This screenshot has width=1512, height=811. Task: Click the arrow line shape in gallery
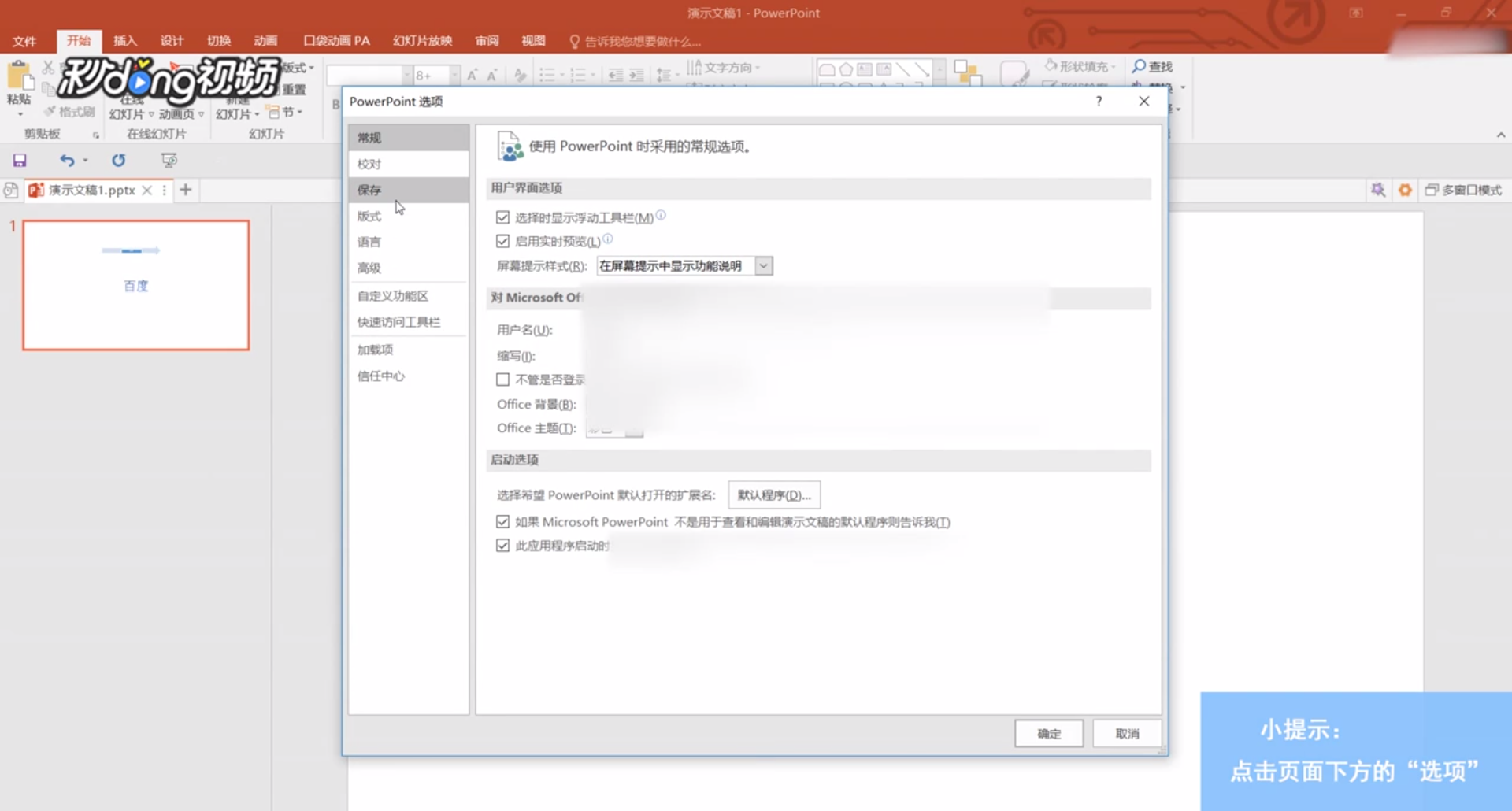pos(922,69)
